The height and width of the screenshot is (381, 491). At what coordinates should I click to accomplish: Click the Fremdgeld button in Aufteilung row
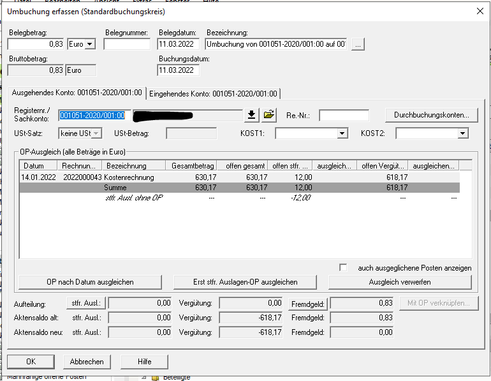[x=308, y=304]
